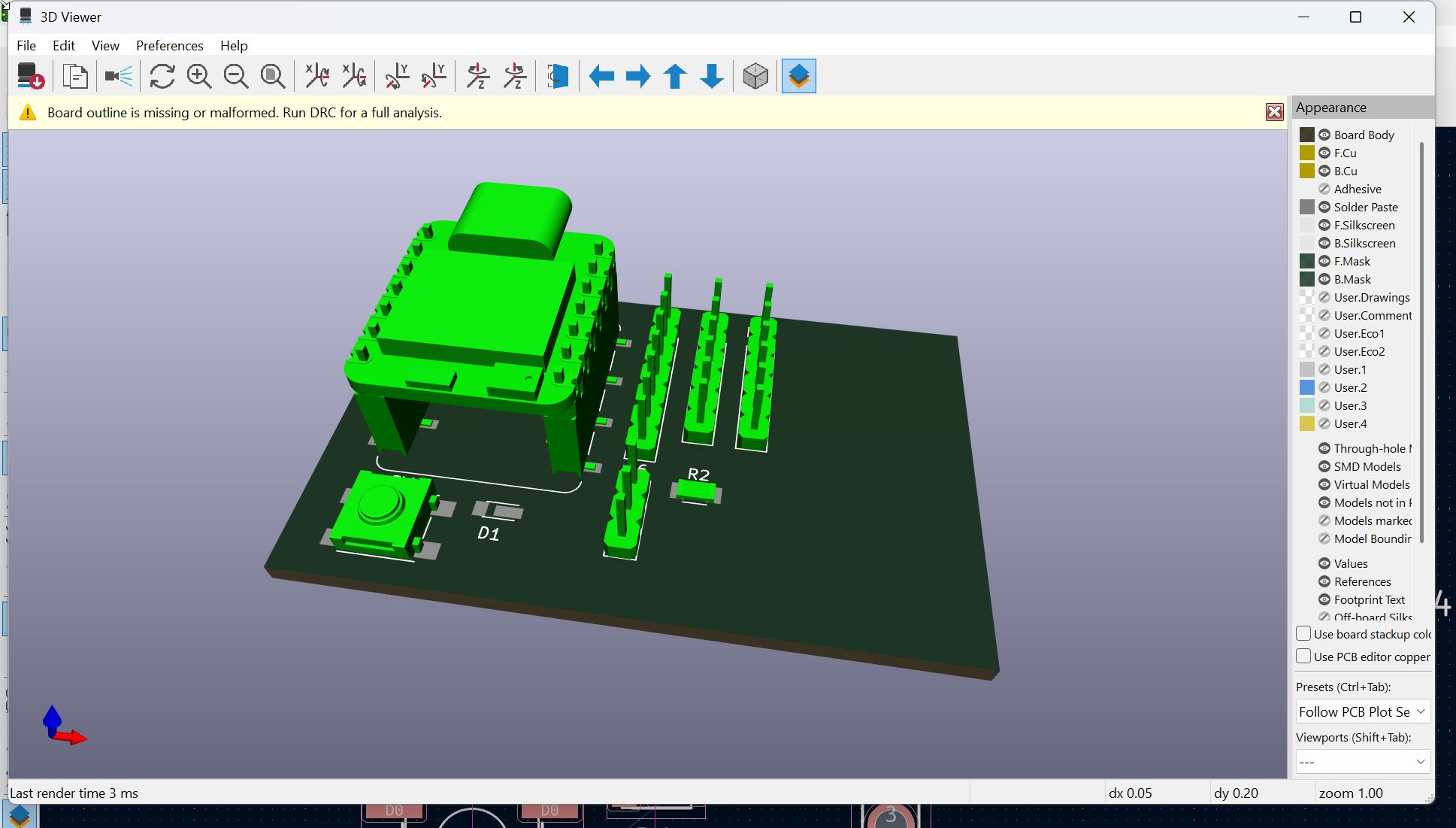Show the Adhesive layer

1324,189
